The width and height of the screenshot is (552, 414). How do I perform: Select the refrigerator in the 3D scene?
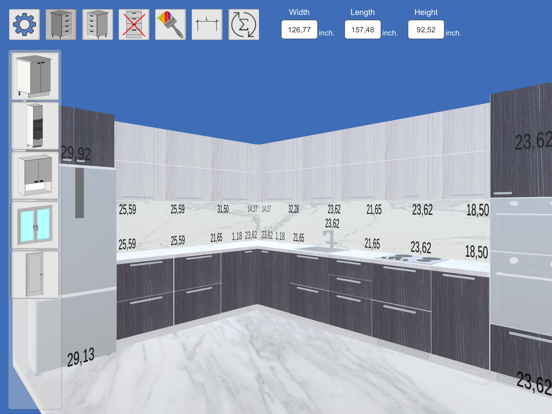[x=88, y=261]
